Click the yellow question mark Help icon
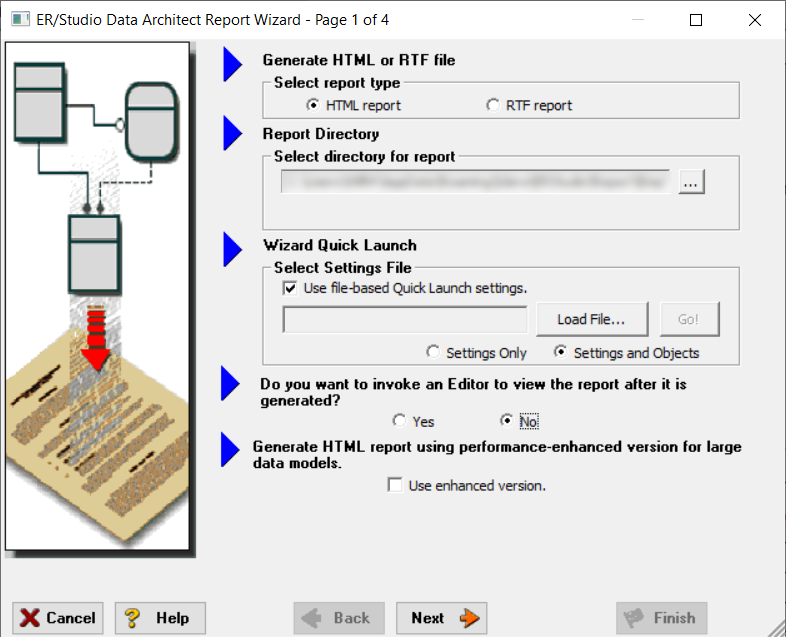This screenshot has height=637, width=786. [x=132, y=618]
